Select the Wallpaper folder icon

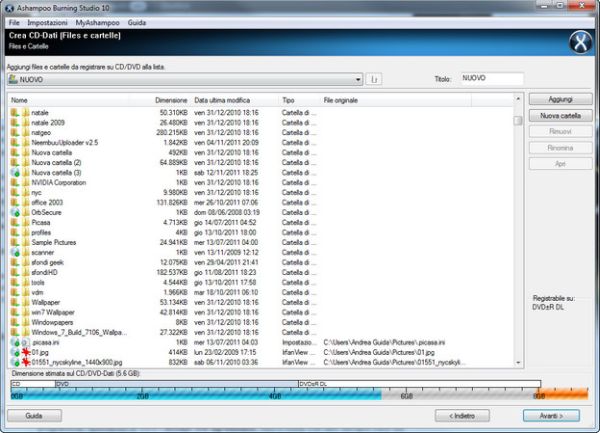tap(26, 302)
